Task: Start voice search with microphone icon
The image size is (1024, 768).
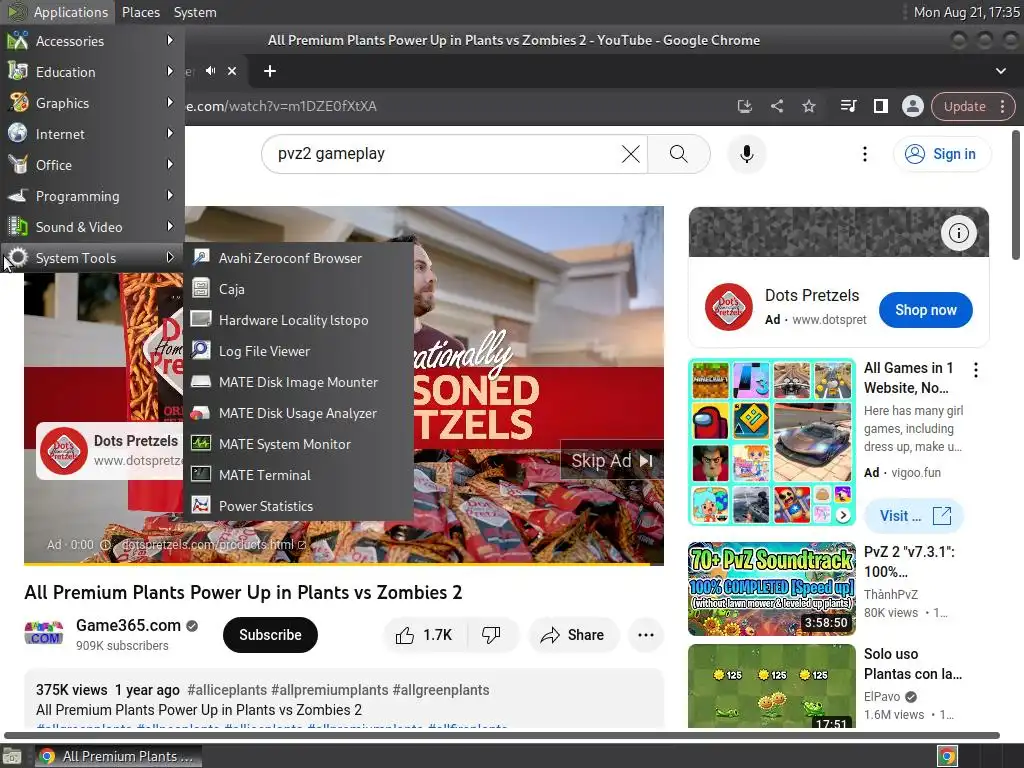Action: 746,154
